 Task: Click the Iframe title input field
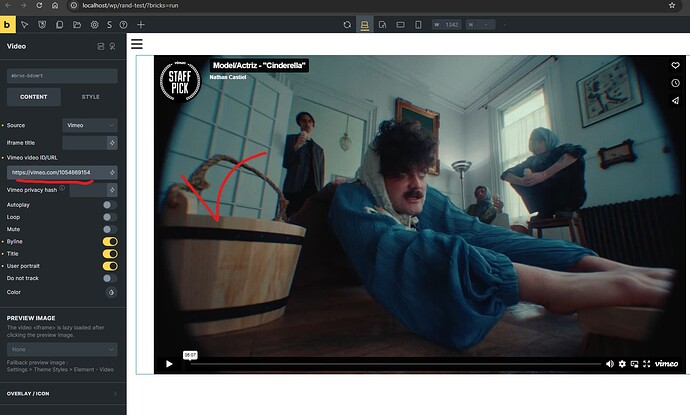pos(85,143)
